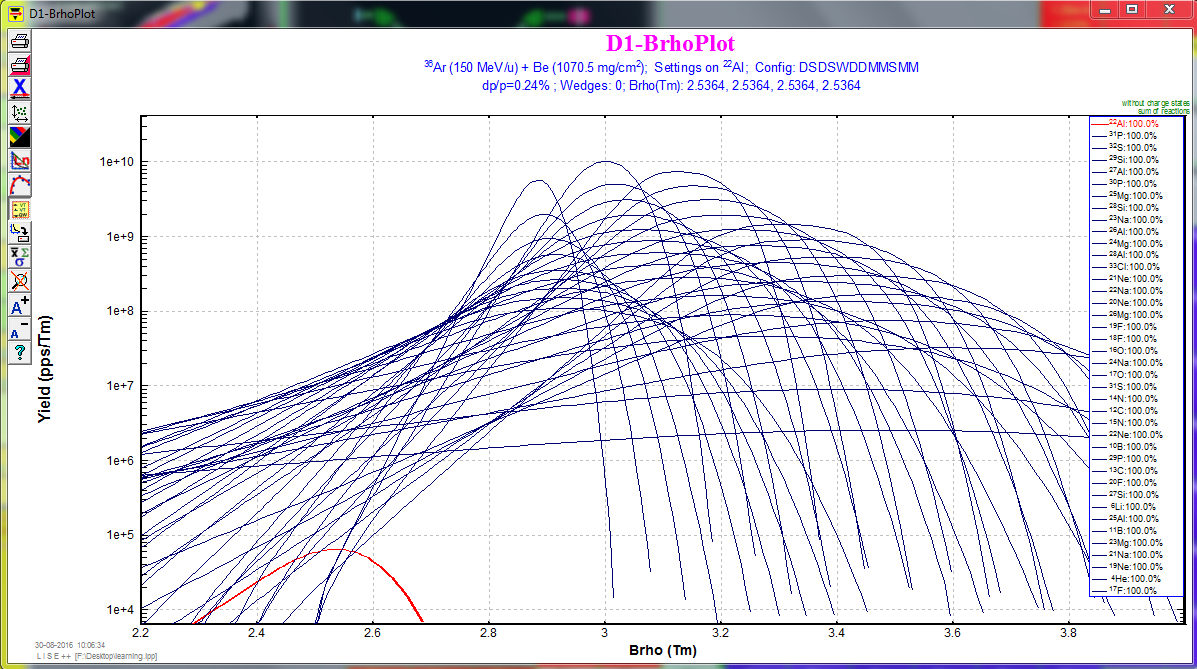Open the multicolor palette icon

click(x=20, y=136)
